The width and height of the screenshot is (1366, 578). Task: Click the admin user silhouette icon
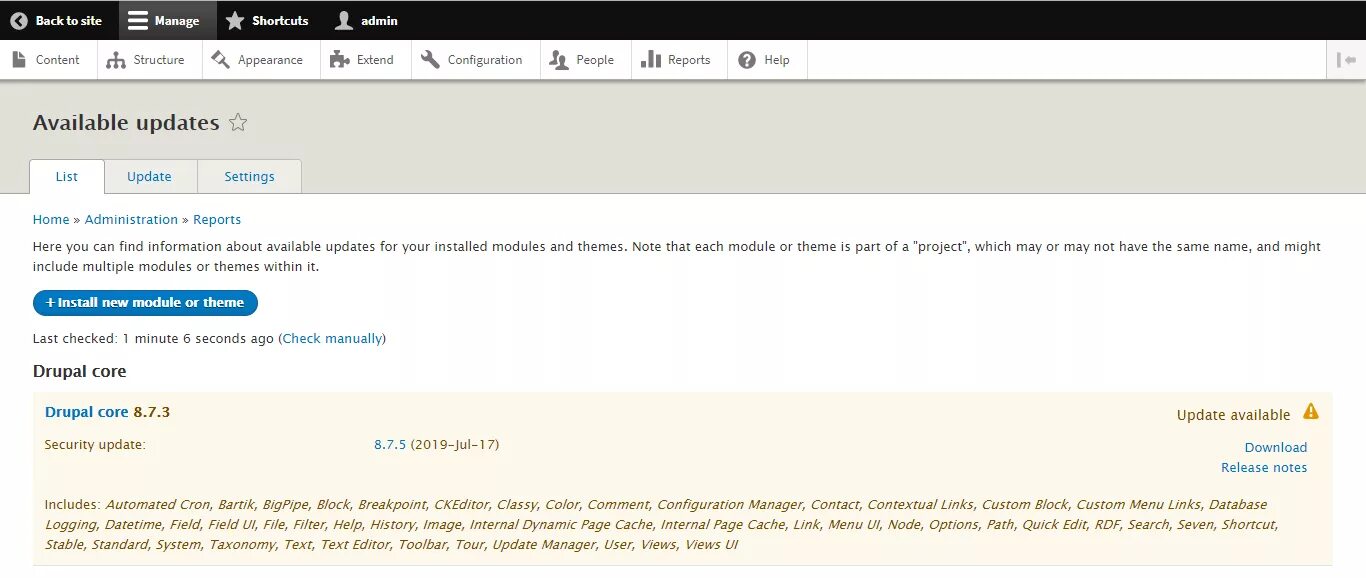click(344, 20)
